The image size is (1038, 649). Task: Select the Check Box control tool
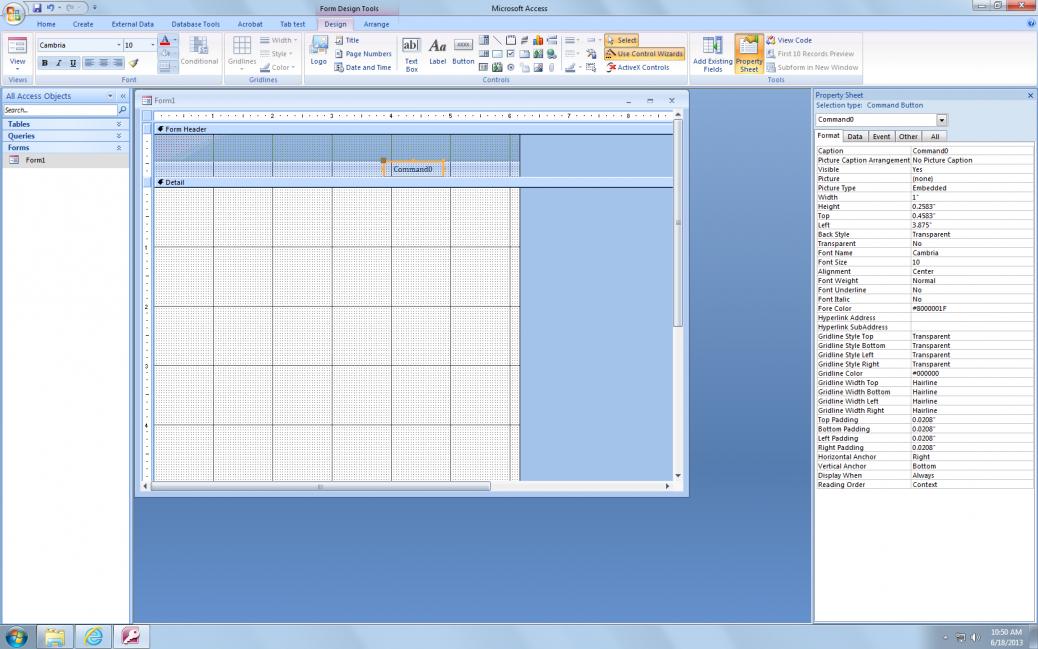(510, 54)
